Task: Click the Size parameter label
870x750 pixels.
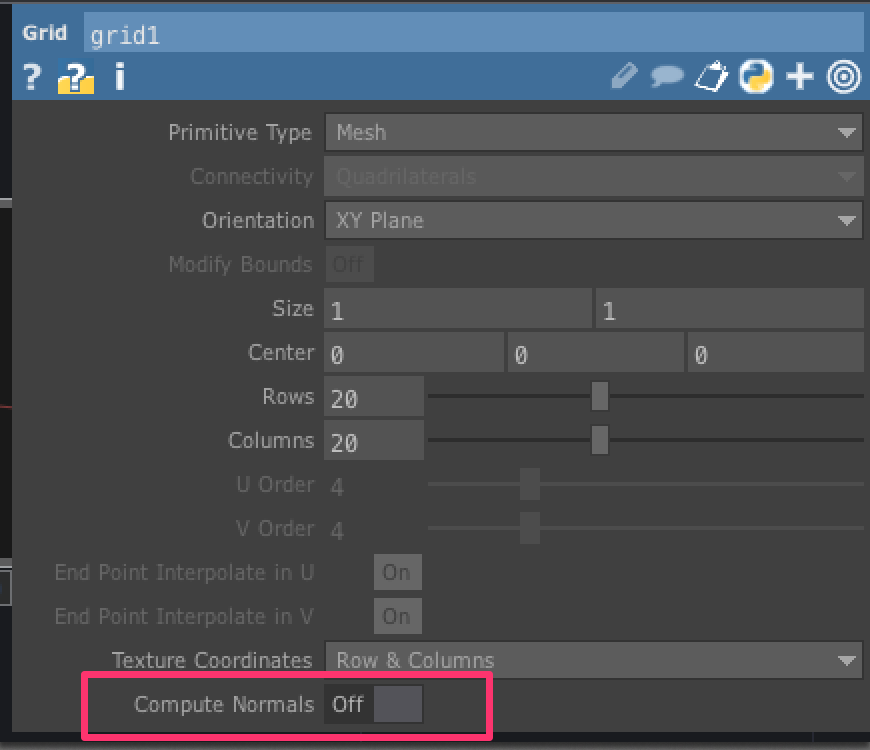Action: [293, 308]
